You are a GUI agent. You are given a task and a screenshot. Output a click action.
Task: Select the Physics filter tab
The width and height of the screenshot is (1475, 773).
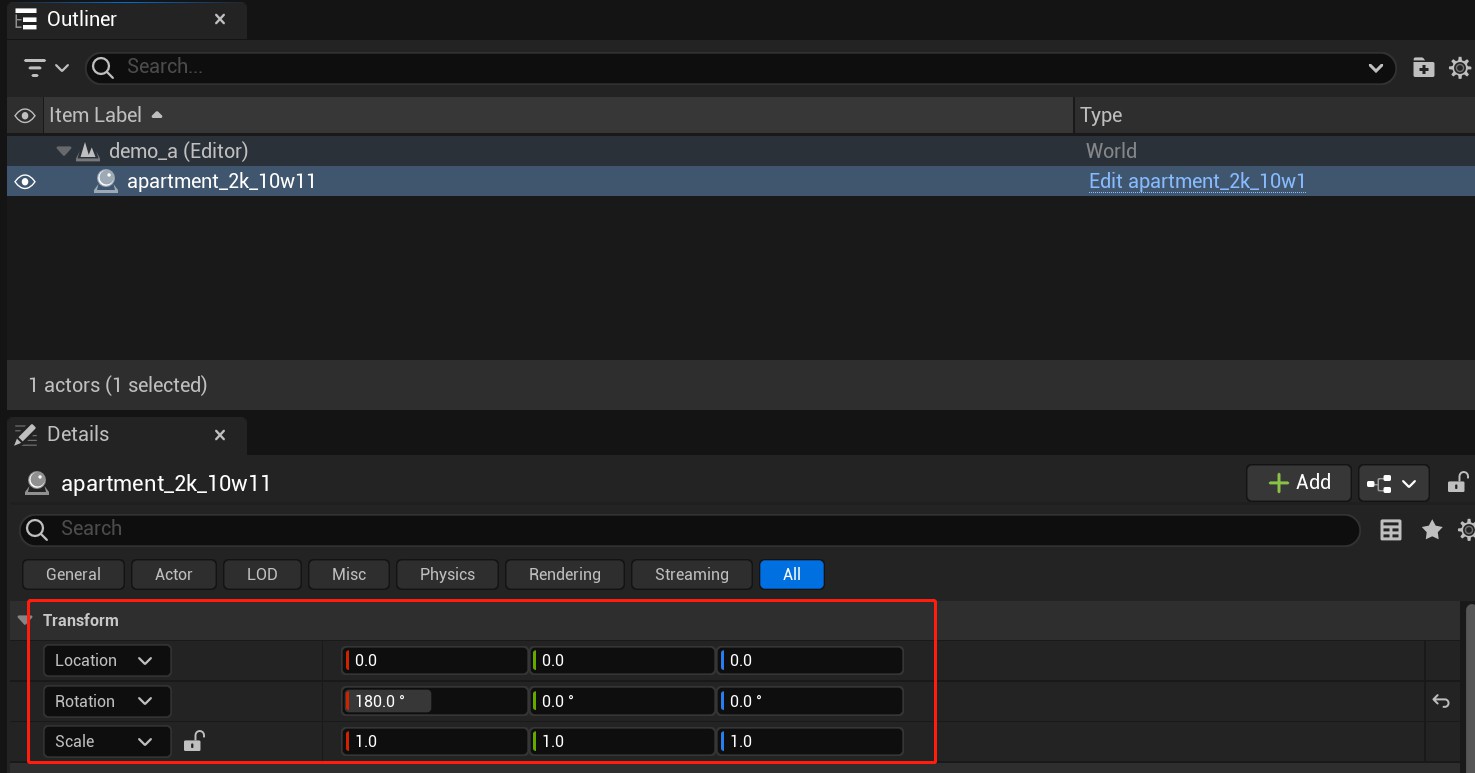pyautogui.click(x=447, y=574)
